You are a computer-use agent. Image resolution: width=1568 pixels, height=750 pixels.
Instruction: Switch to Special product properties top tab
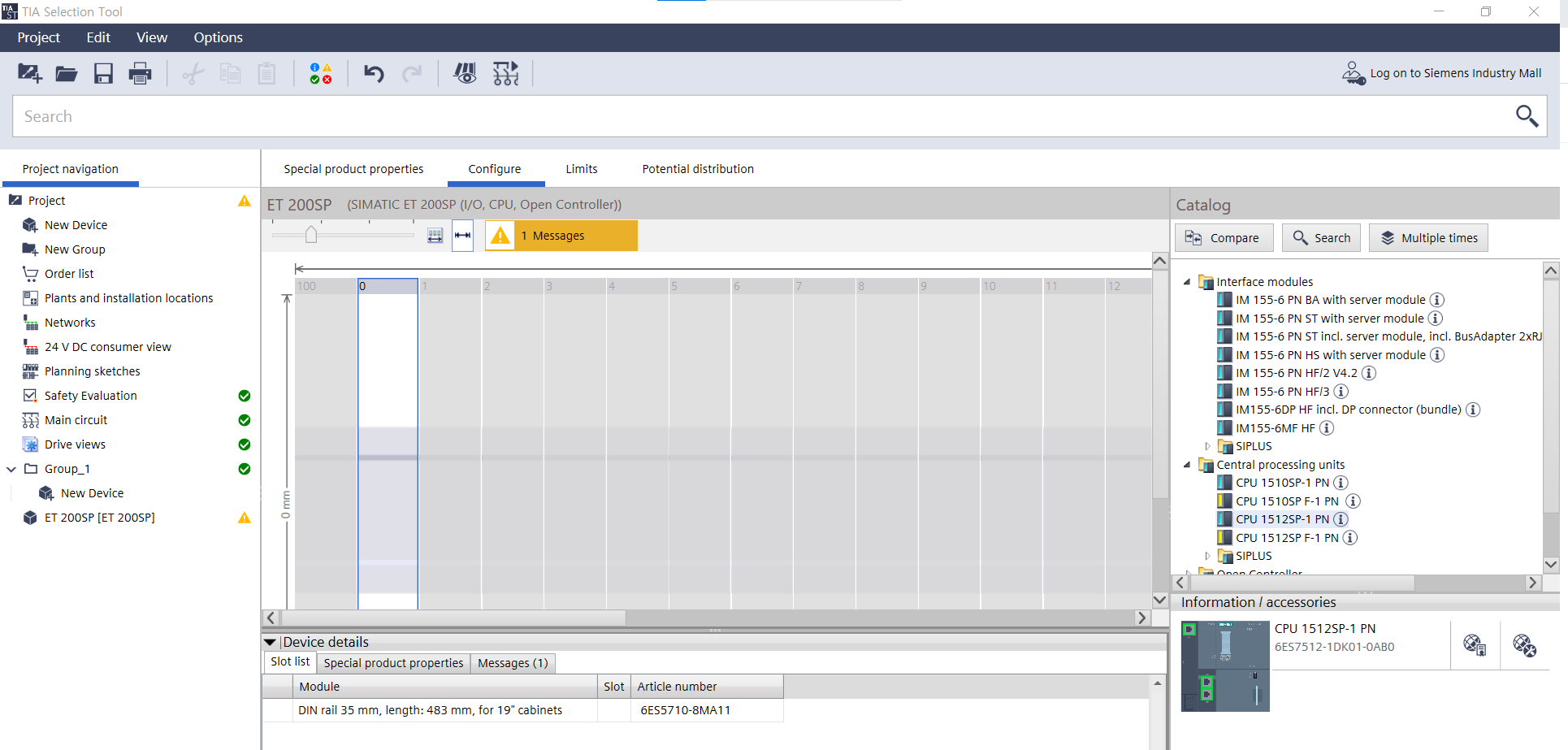point(353,169)
